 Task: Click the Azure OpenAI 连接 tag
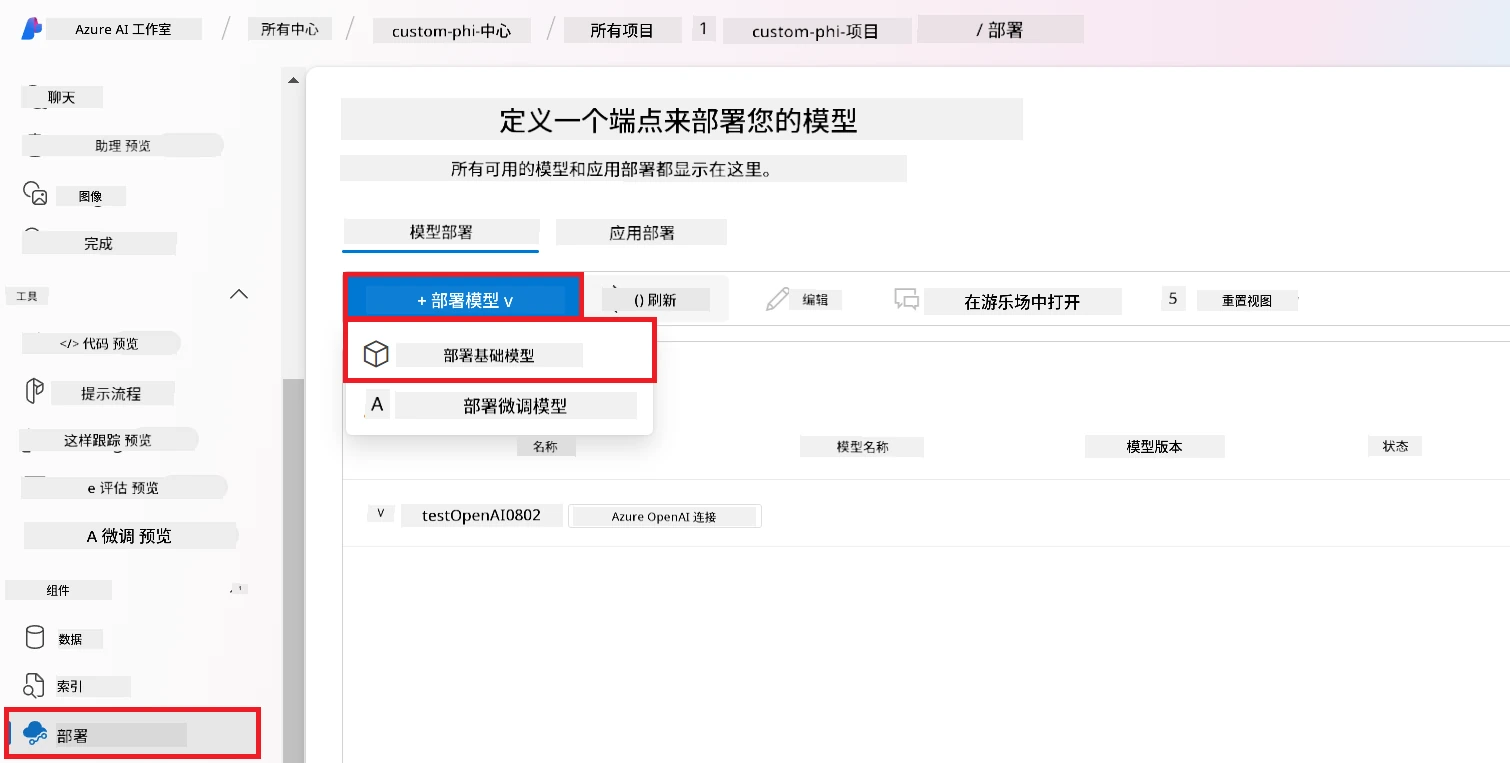[x=665, y=516]
